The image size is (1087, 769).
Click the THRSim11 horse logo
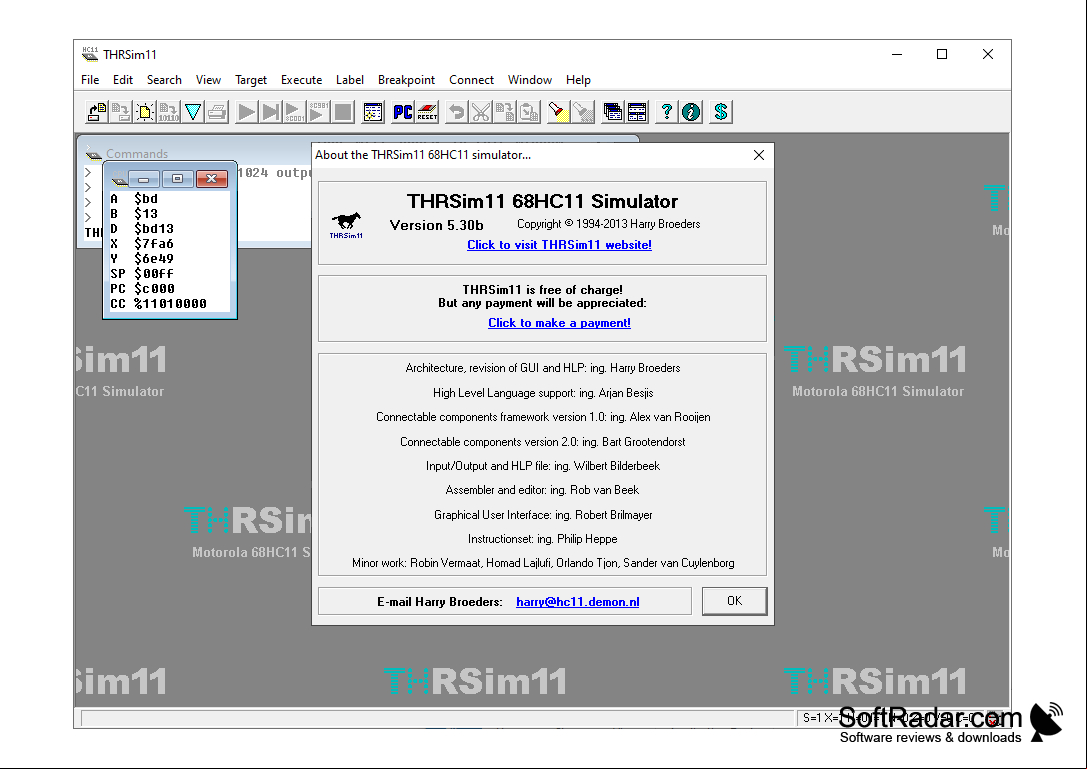[346, 225]
